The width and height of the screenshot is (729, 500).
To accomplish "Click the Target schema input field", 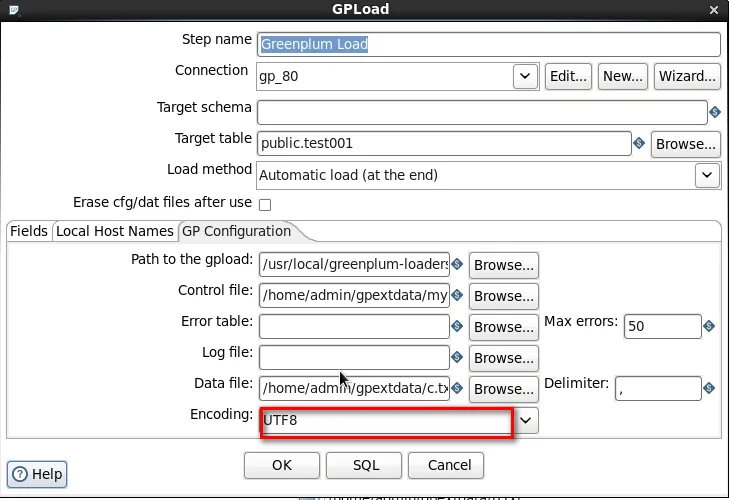I will (x=482, y=112).
